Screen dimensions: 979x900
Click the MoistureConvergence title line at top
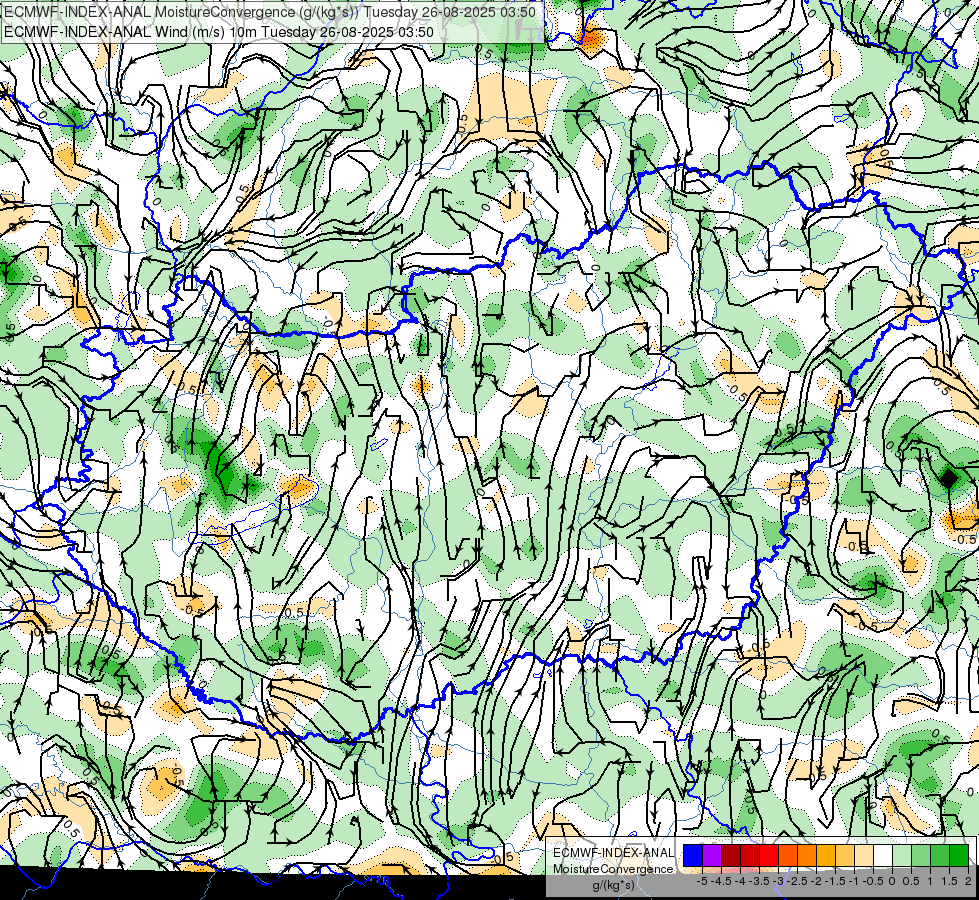[270, 12]
